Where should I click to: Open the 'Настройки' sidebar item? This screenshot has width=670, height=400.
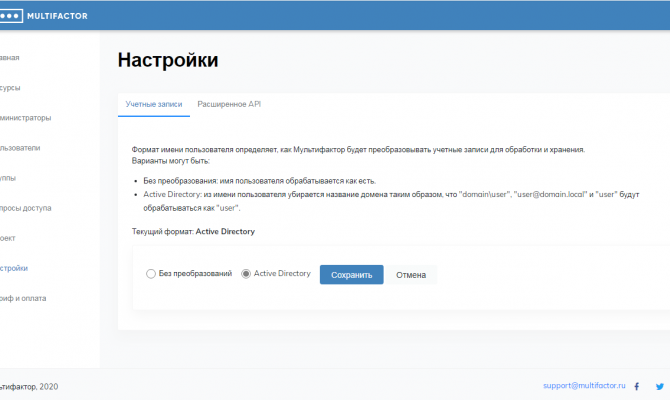14,268
